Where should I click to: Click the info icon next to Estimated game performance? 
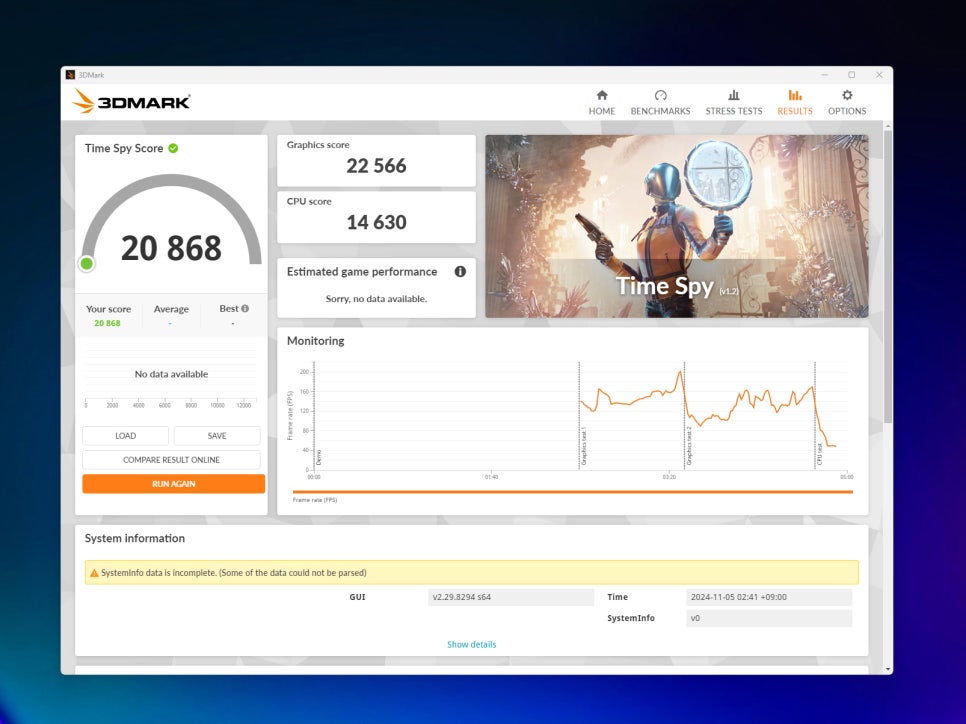[460, 272]
